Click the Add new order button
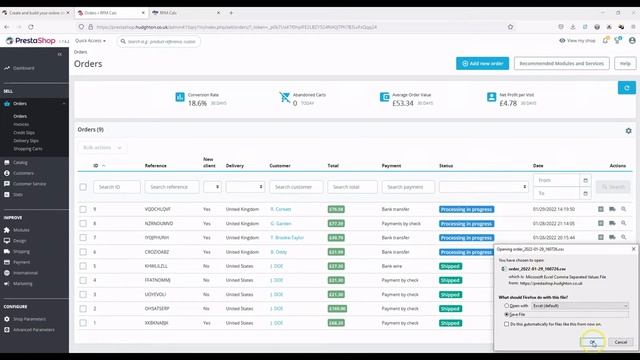Screen dimensions: 640x360 pyautogui.click(x=482, y=63)
